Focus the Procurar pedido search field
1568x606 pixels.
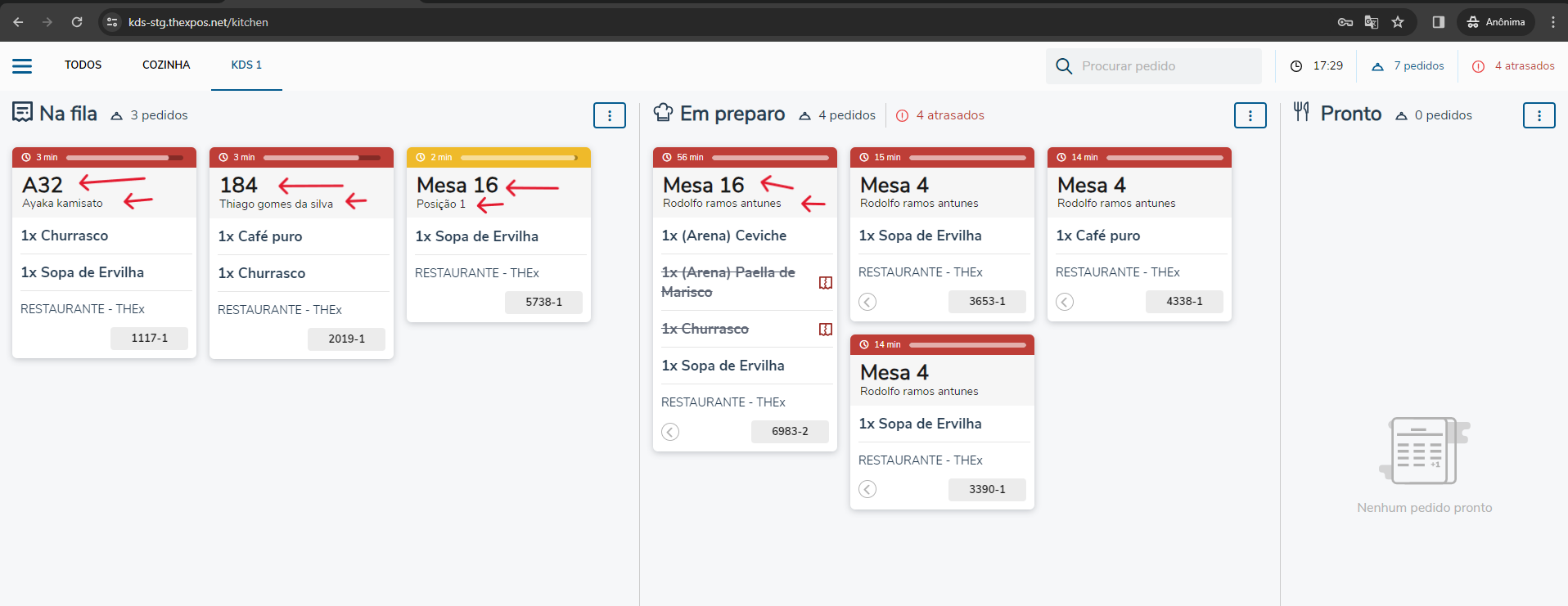click(1153, 66)
